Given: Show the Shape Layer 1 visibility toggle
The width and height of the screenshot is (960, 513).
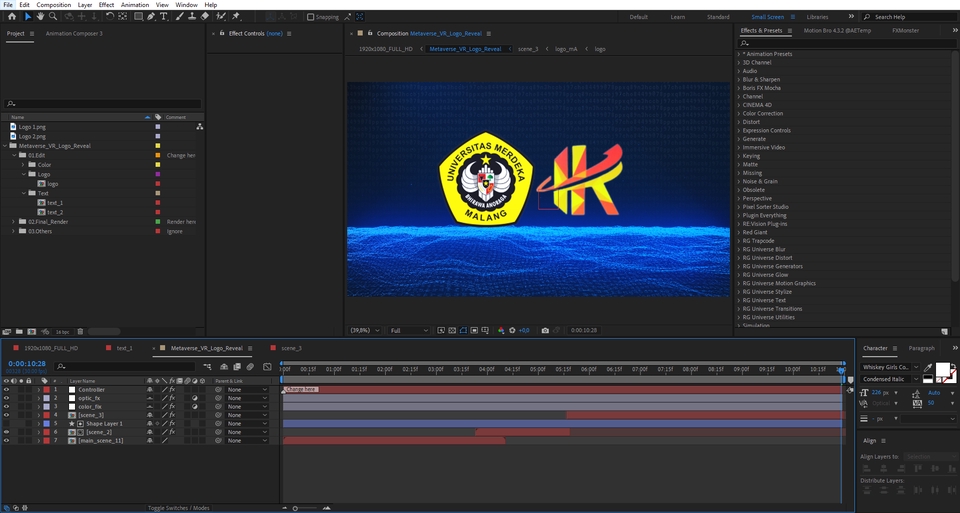Looking at the screenshot, I should coord(7,424).
